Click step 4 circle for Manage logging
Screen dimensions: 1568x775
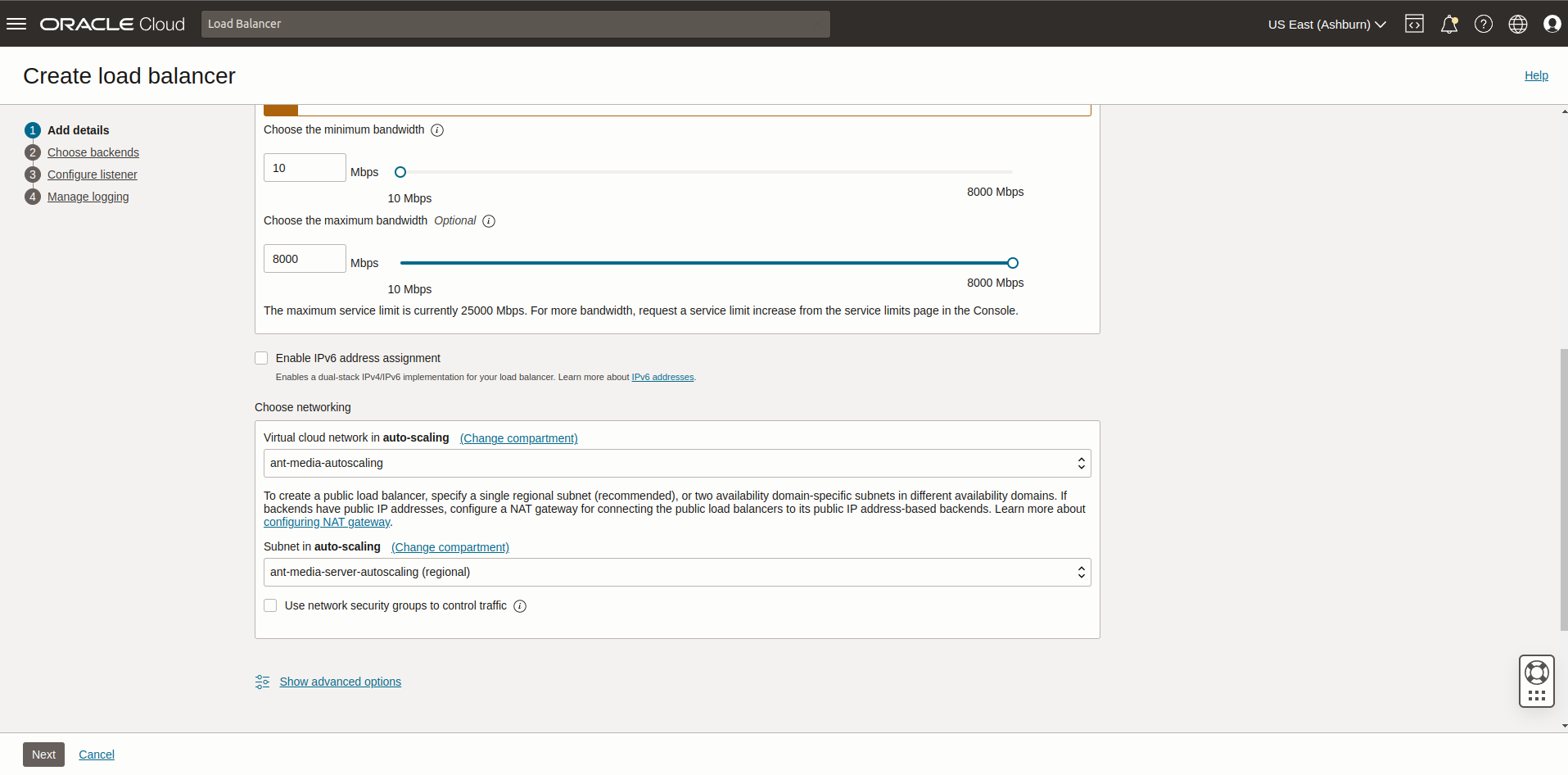(33, 197)
